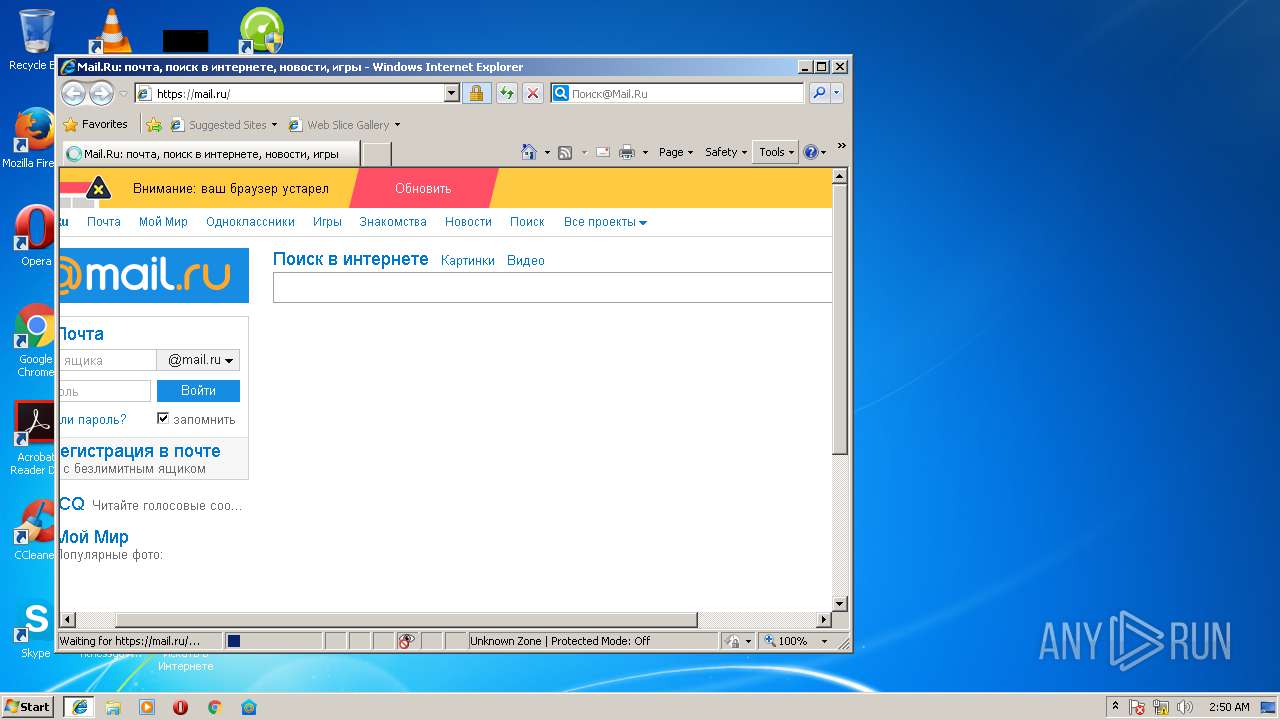Viewport: 1280px width, 720px height.
Task: Open the popup blocker status icon
Action: point(406,641)
